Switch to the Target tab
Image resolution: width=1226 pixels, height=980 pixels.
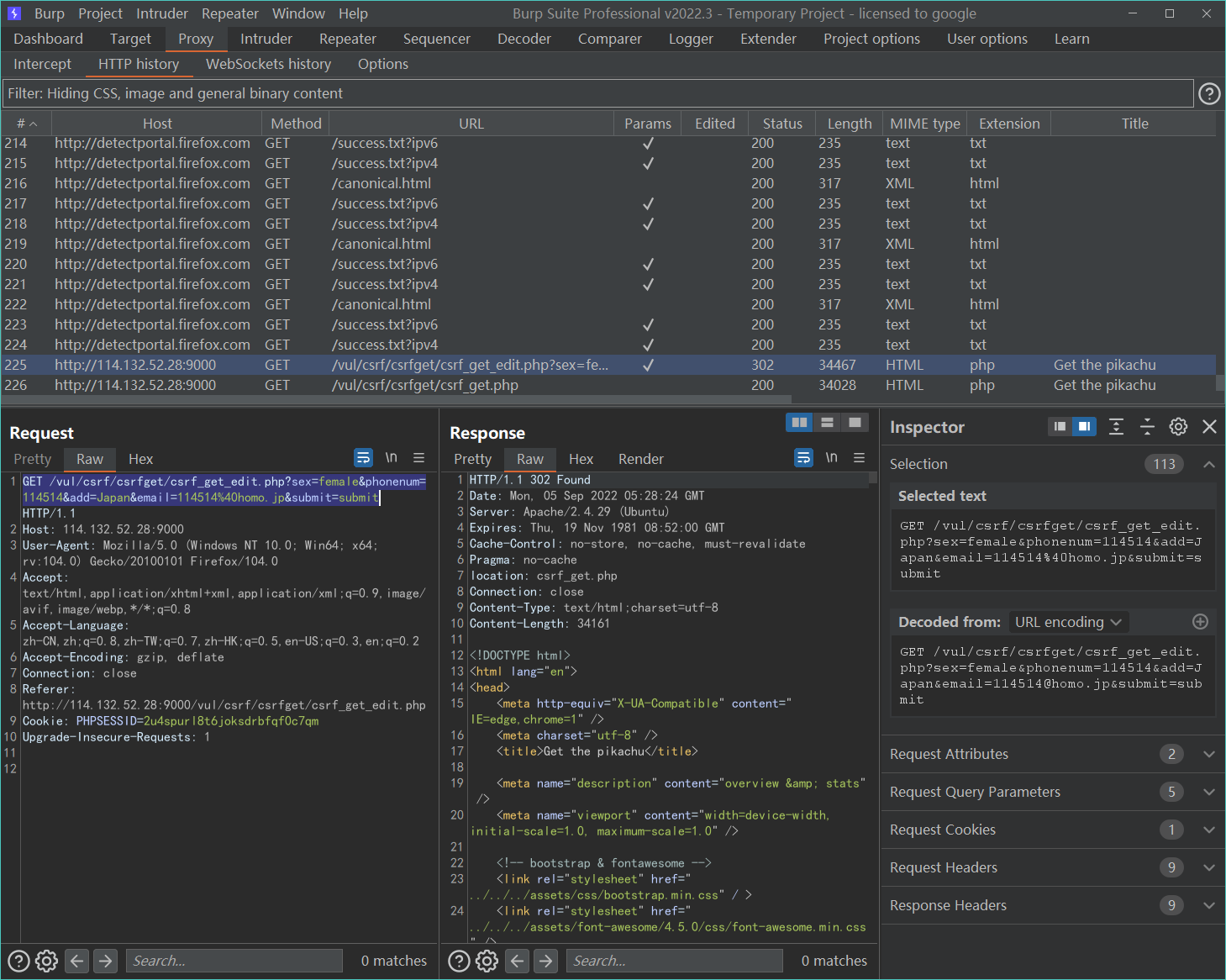(130, 39)
